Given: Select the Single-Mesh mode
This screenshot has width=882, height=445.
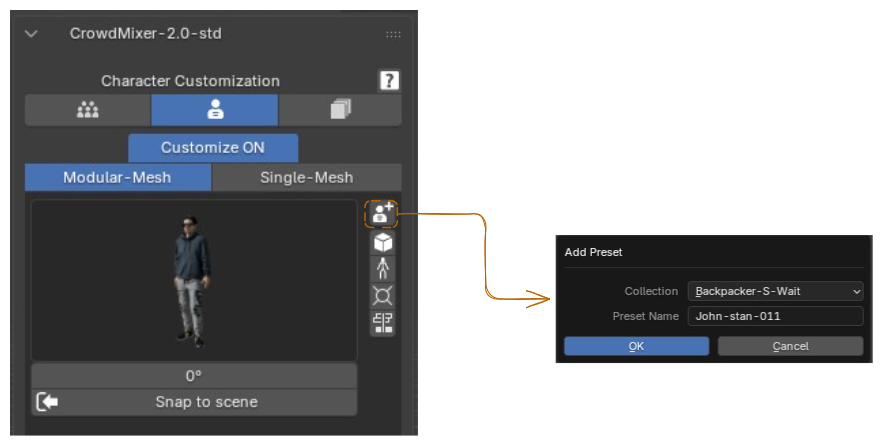Looking at the screenshot, I should [307, 178].
